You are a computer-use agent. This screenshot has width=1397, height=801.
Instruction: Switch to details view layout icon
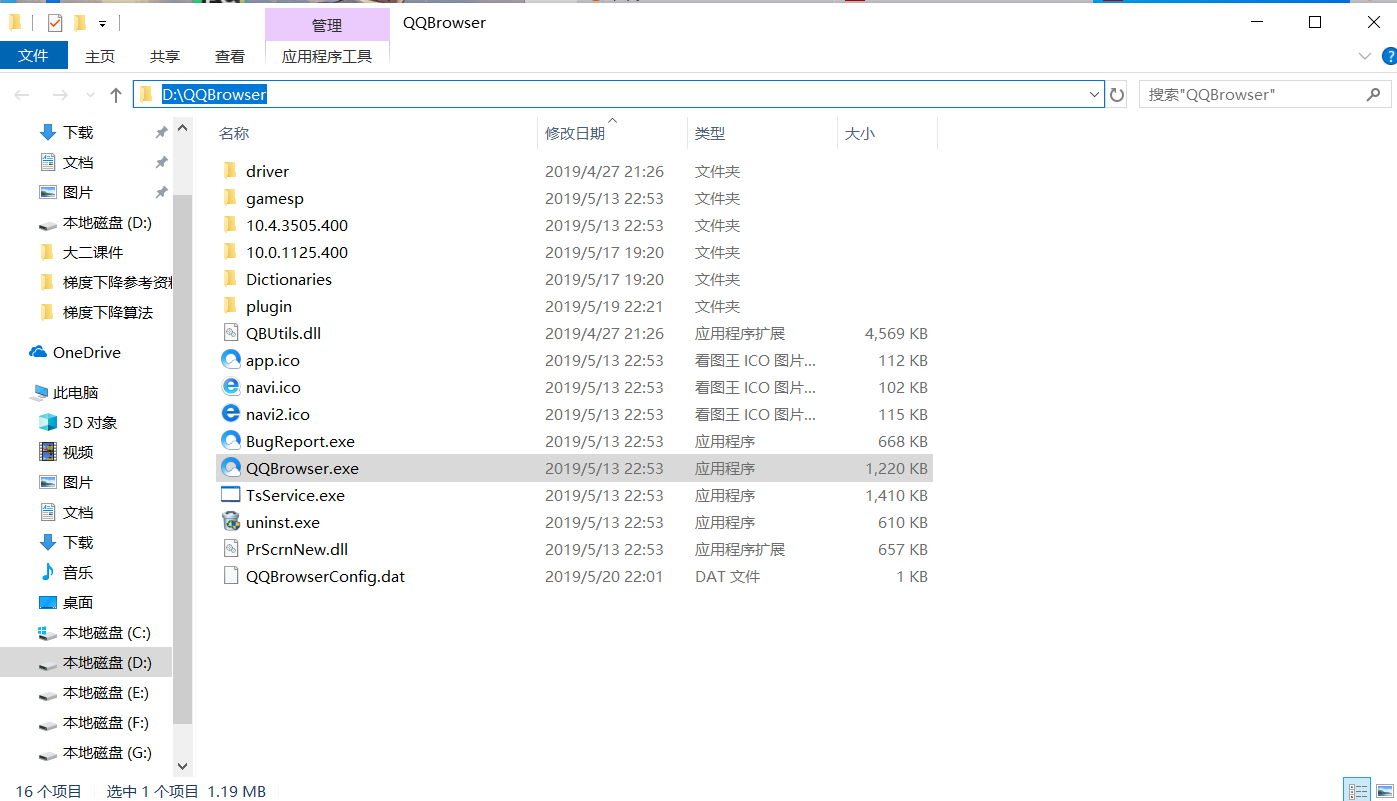pos(1357,790)
